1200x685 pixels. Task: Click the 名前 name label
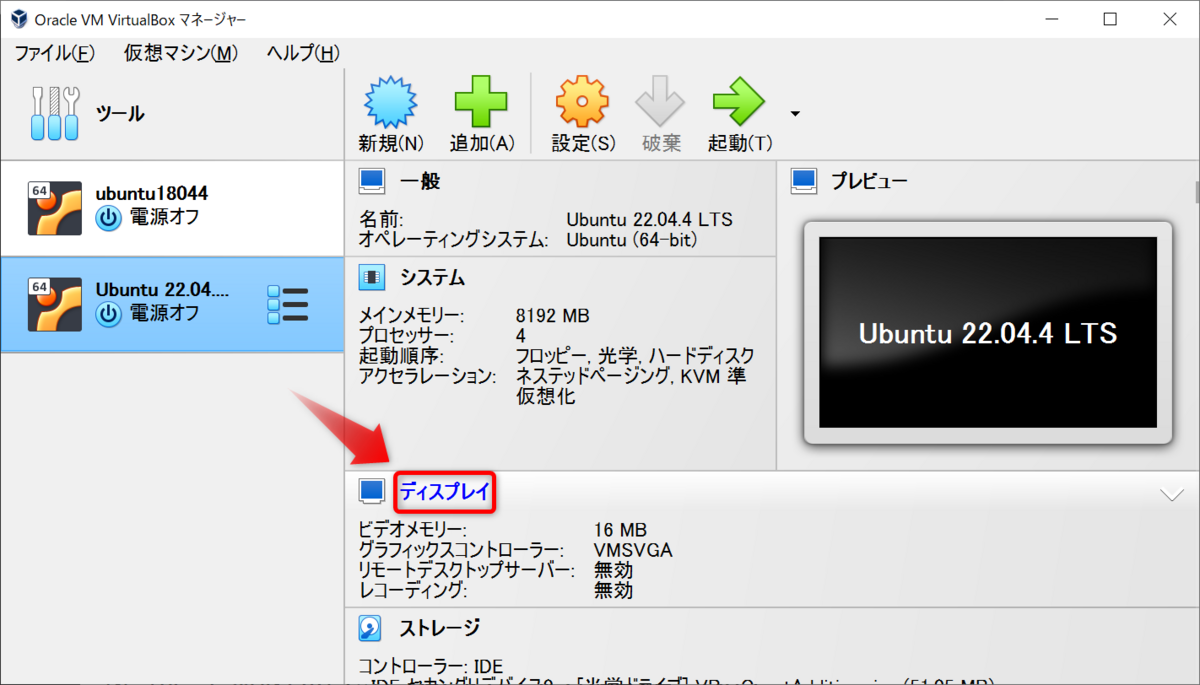381,220
